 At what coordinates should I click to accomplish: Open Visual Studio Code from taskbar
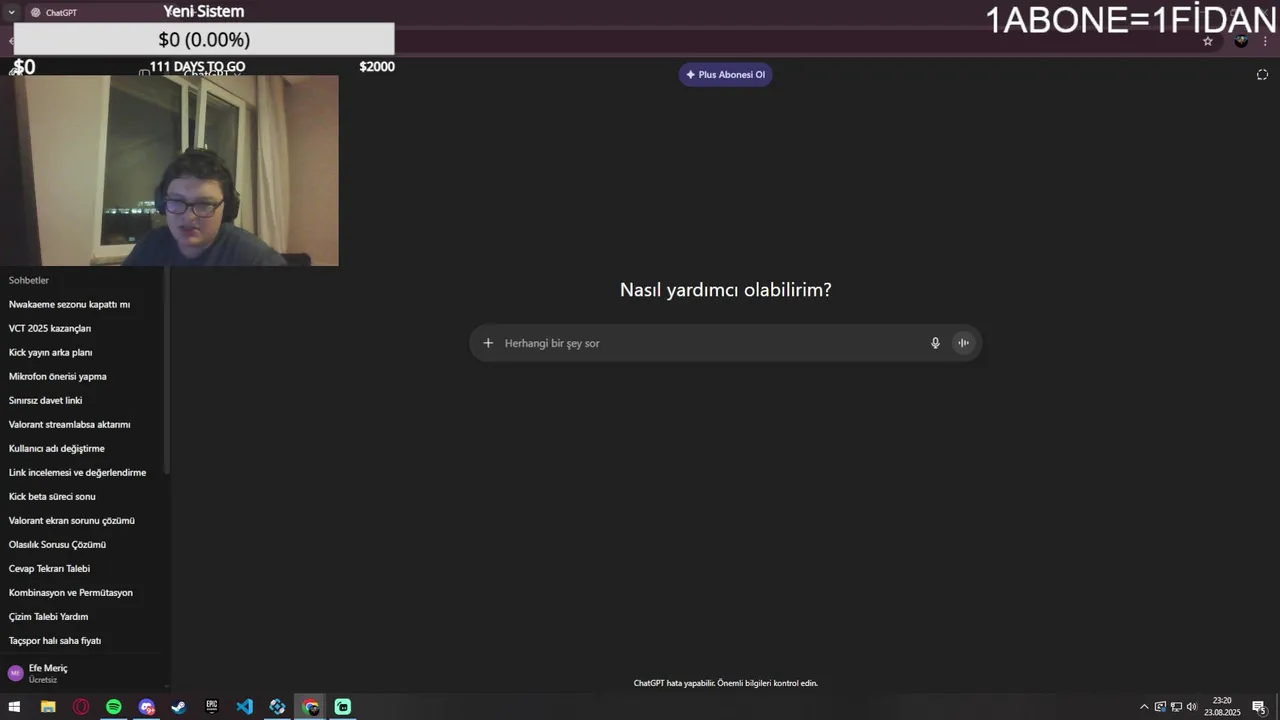click(245, 707)
